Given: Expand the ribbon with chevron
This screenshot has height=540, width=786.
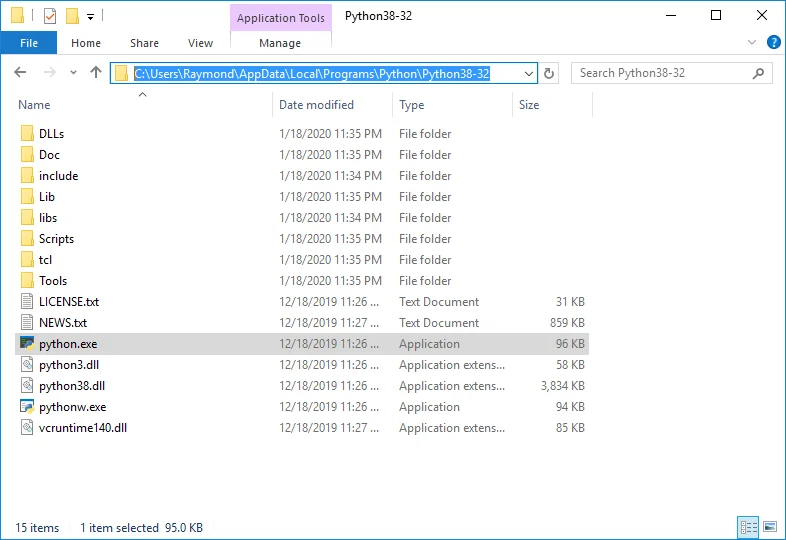Looking at the screenshot, I should [x=753, y=43].
